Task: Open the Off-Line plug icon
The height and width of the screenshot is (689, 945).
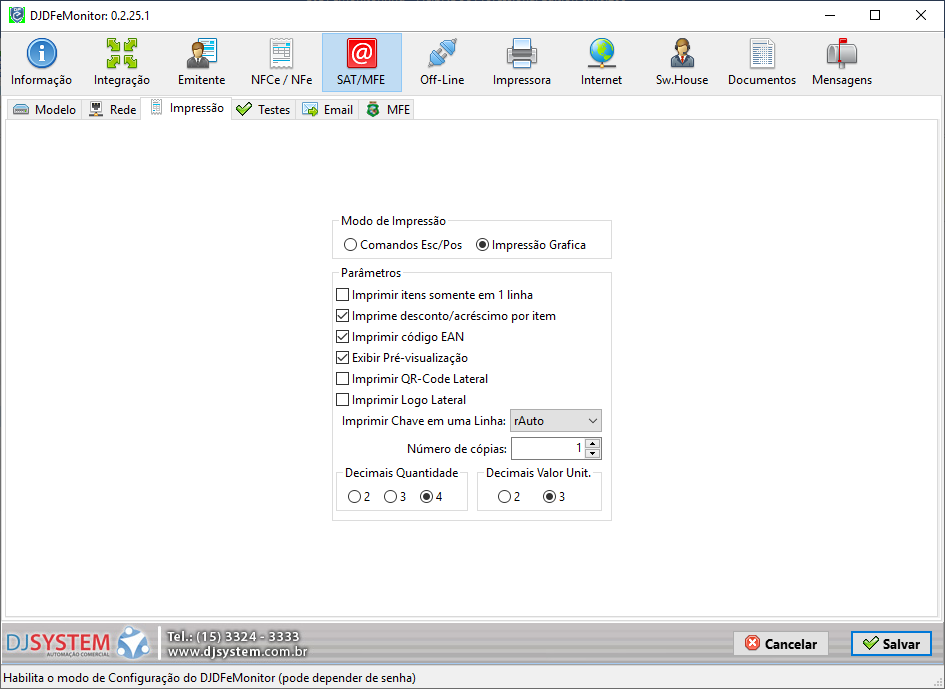Action: tap(442, 62)
